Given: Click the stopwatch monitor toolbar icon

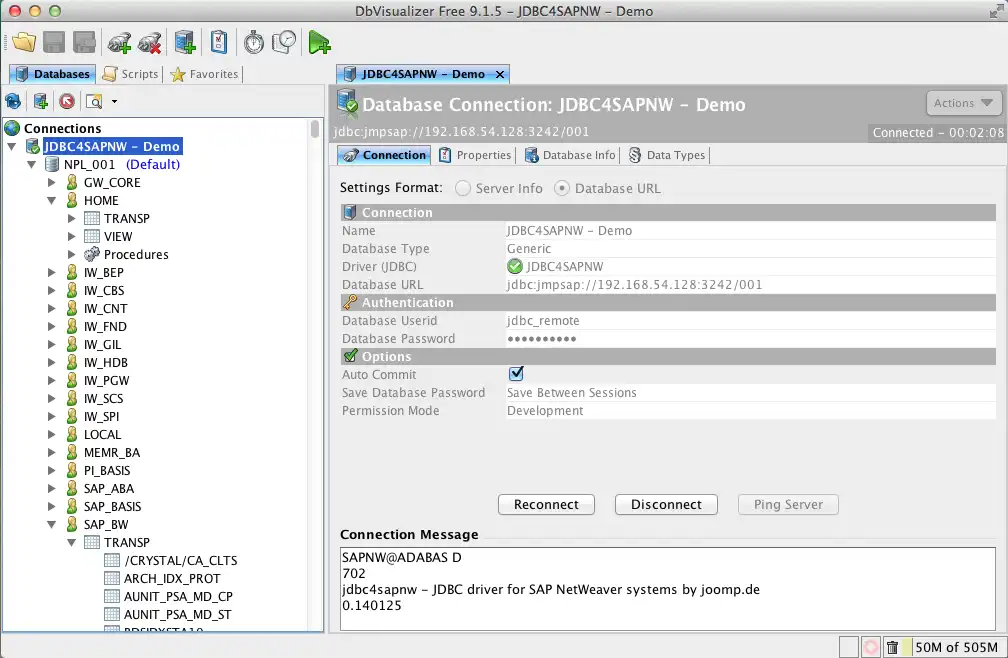Looking at the screenshot, I should click(254, 42).
